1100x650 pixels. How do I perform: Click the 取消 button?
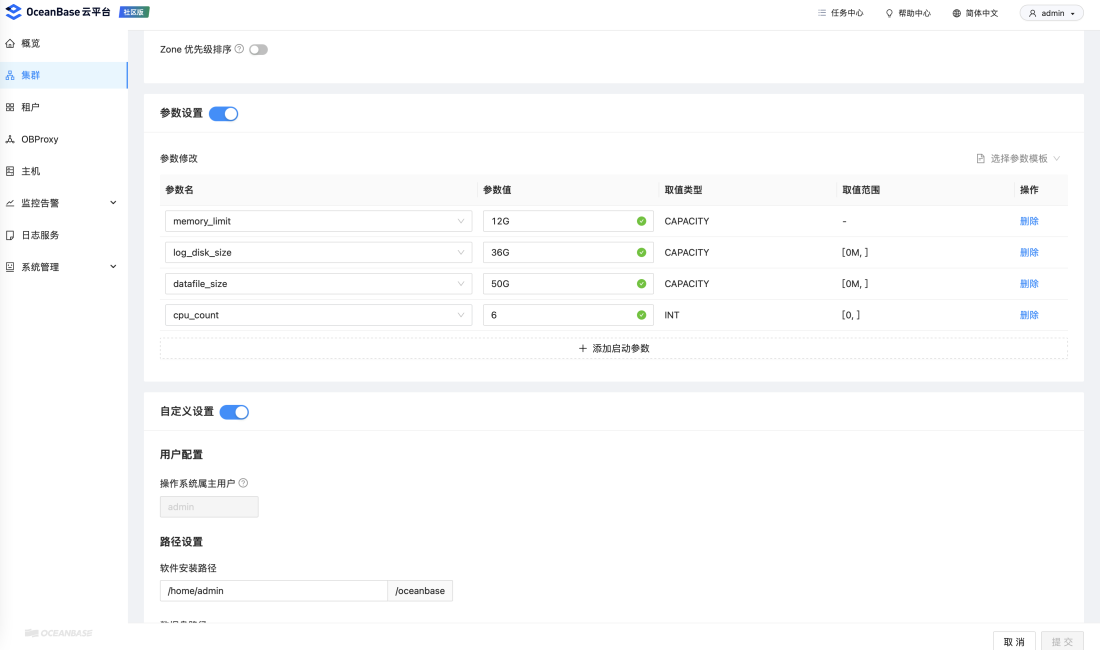tap(1014, 642)
